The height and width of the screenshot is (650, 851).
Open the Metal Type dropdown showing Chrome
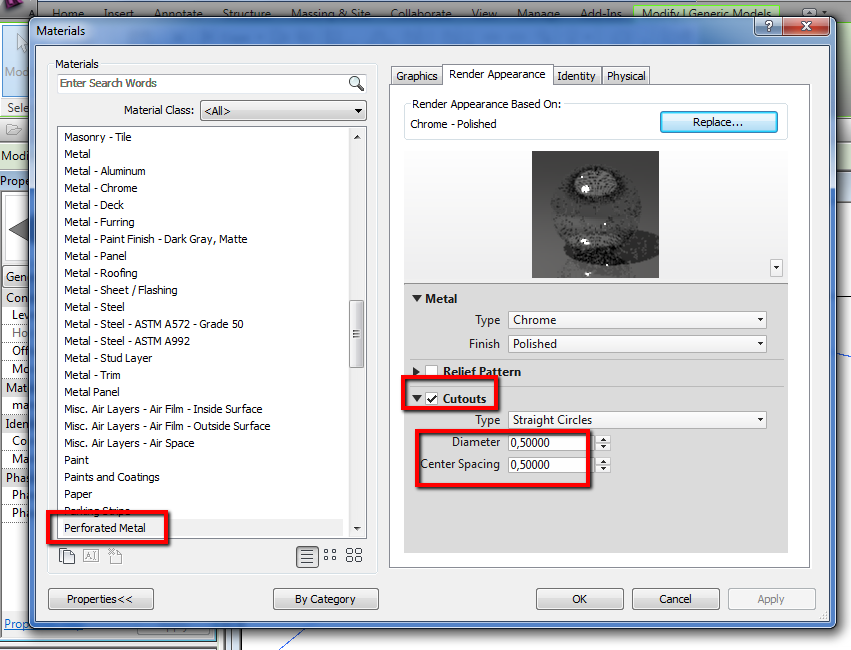pos(637,320)
